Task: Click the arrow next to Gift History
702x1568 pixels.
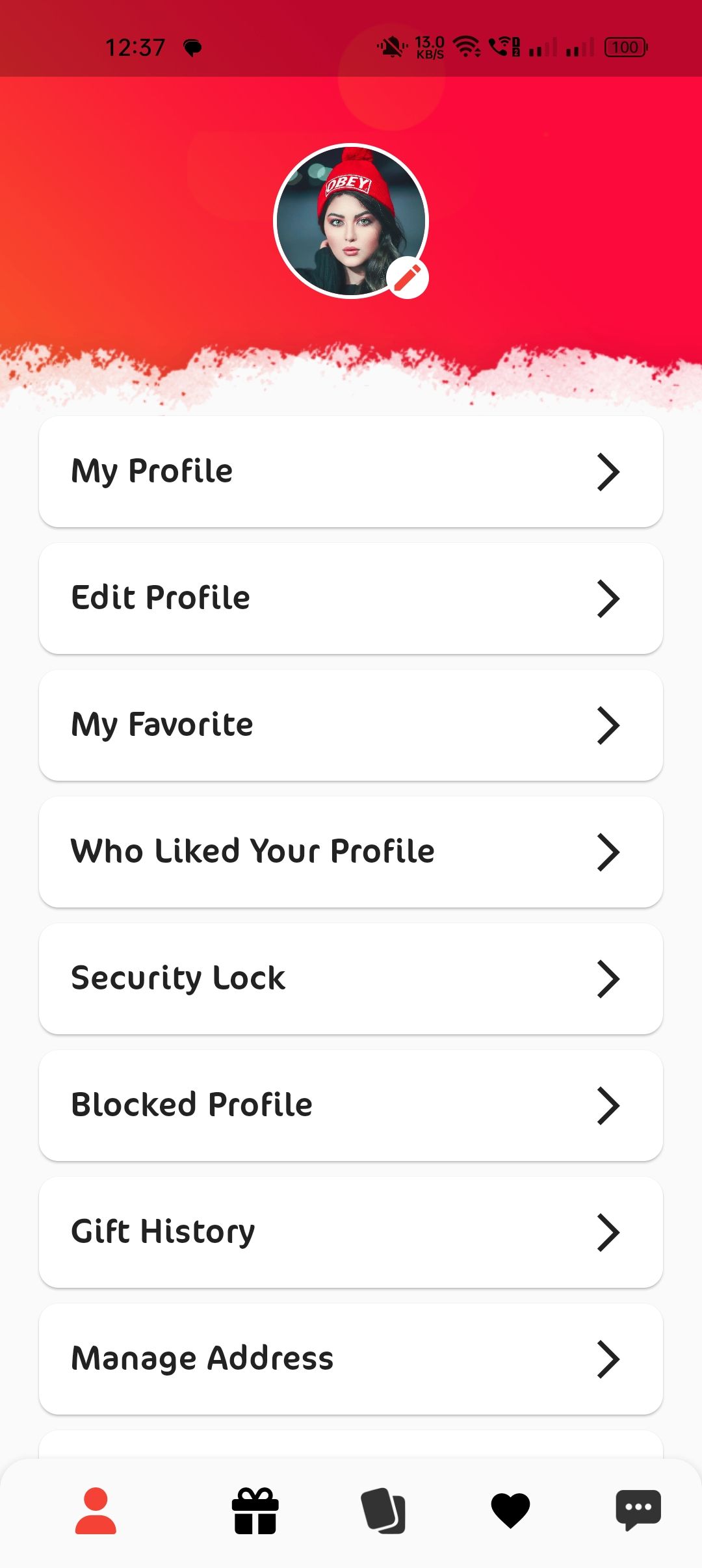Action: 608,1233
